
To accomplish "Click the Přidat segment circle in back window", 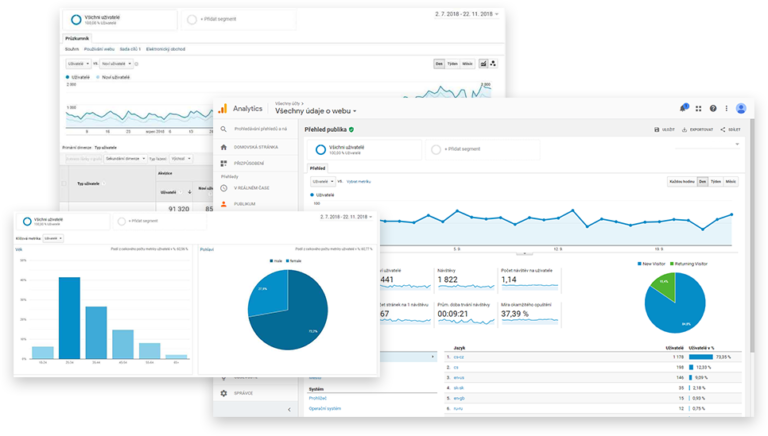I will (192, 20).
